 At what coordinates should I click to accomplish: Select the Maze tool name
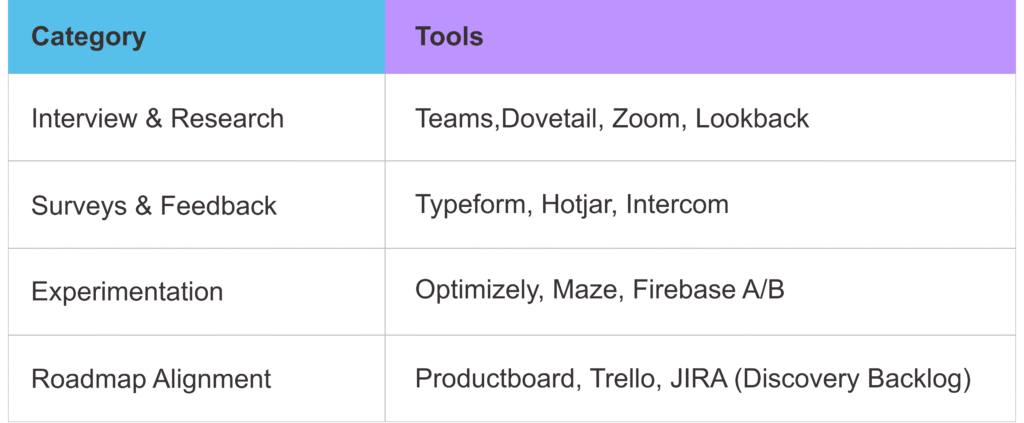click(x=581, y=293)
